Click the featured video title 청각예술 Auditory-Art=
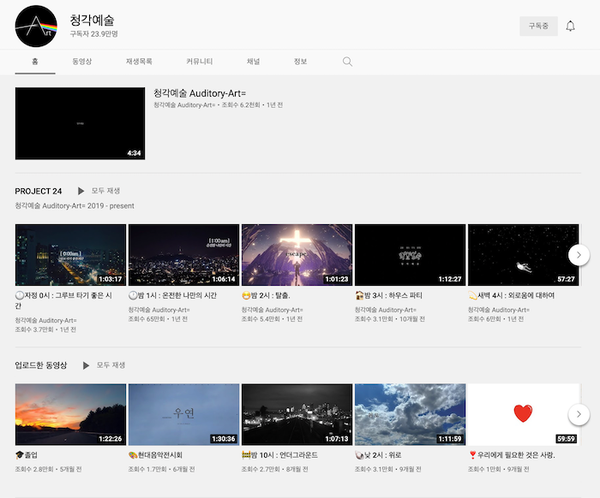The height and width of the screenshot is (498, 600). pyautogui.click(x=200, y=93)
